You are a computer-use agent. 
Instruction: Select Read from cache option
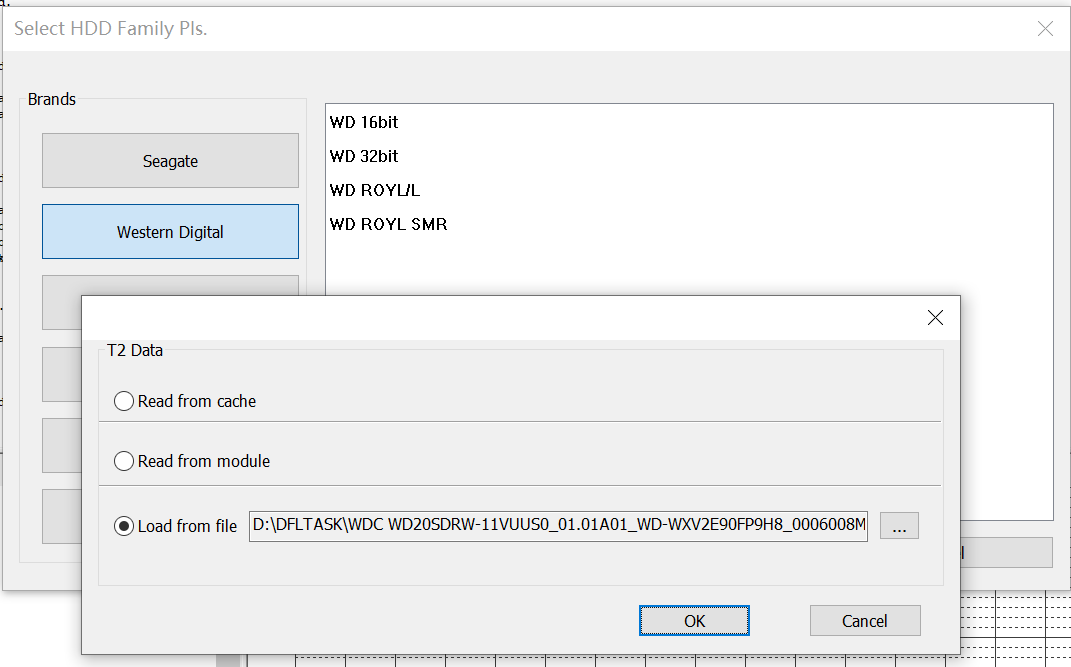click(184, 401)
